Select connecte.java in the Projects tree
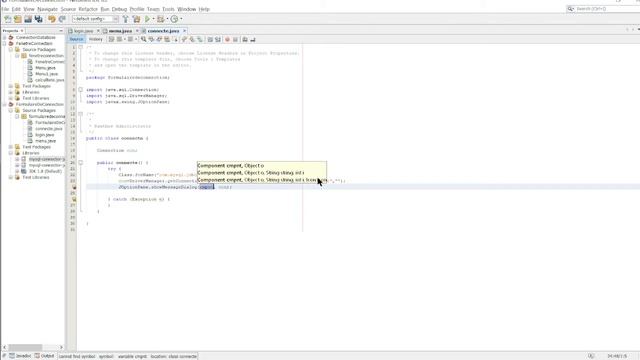This screenshot has height=360, width=640. (x=49, y=129)
